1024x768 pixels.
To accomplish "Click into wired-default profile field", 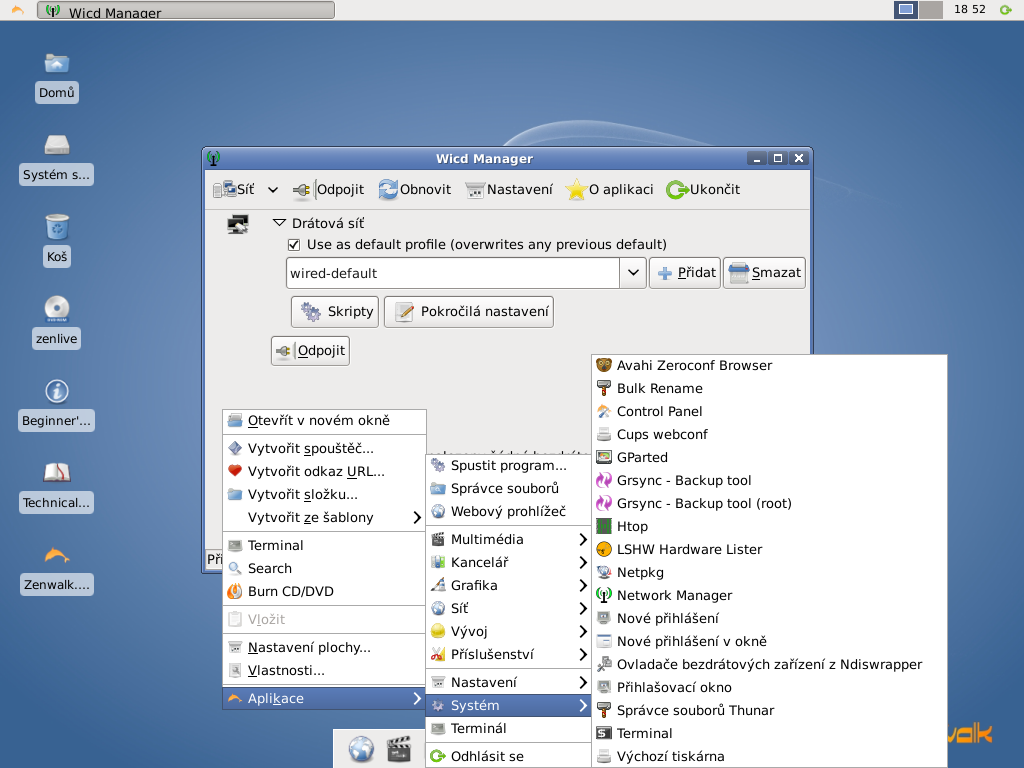I will (453, 273).
